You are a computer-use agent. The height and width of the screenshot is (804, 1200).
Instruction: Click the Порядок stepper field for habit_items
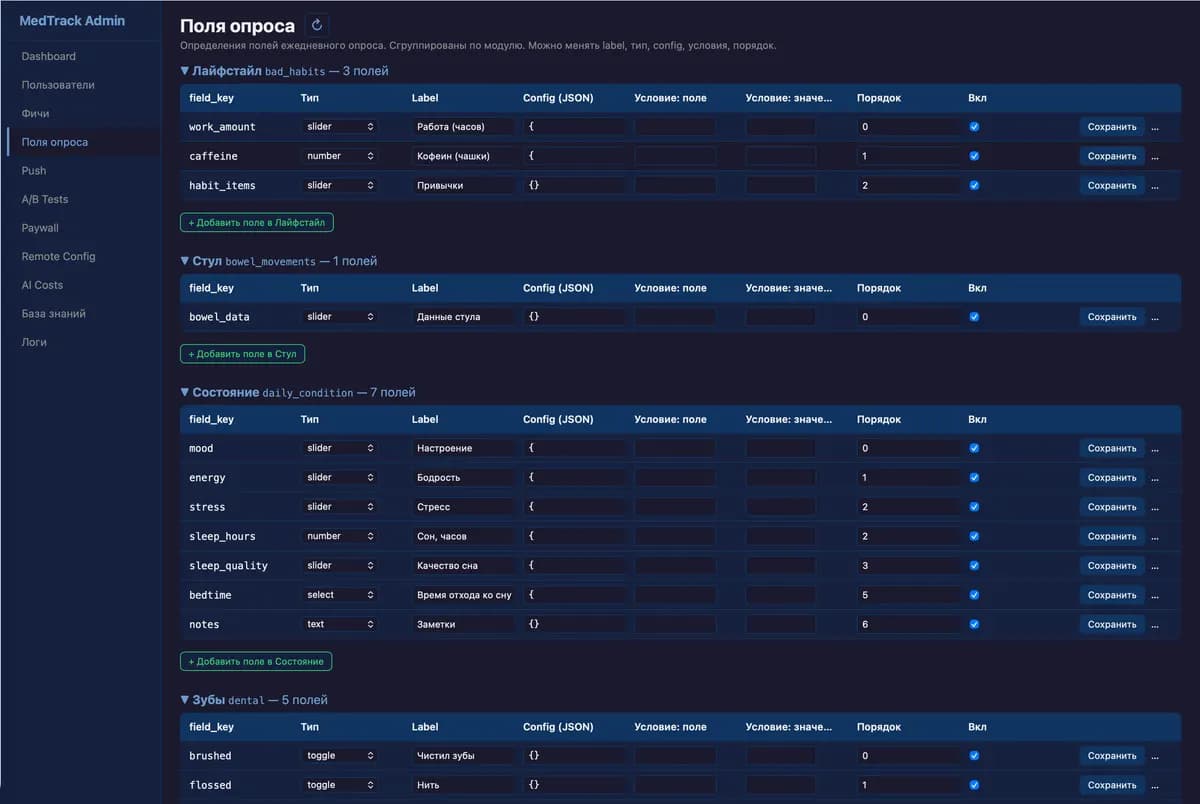[908, 185]
